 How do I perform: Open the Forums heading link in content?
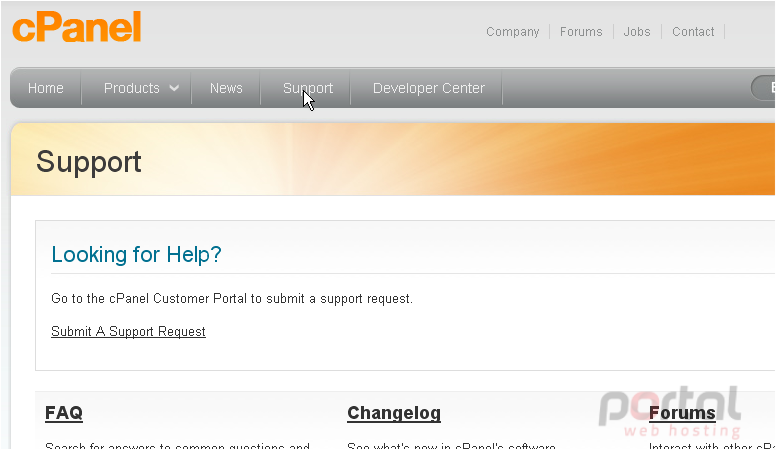tap(682, 412)
